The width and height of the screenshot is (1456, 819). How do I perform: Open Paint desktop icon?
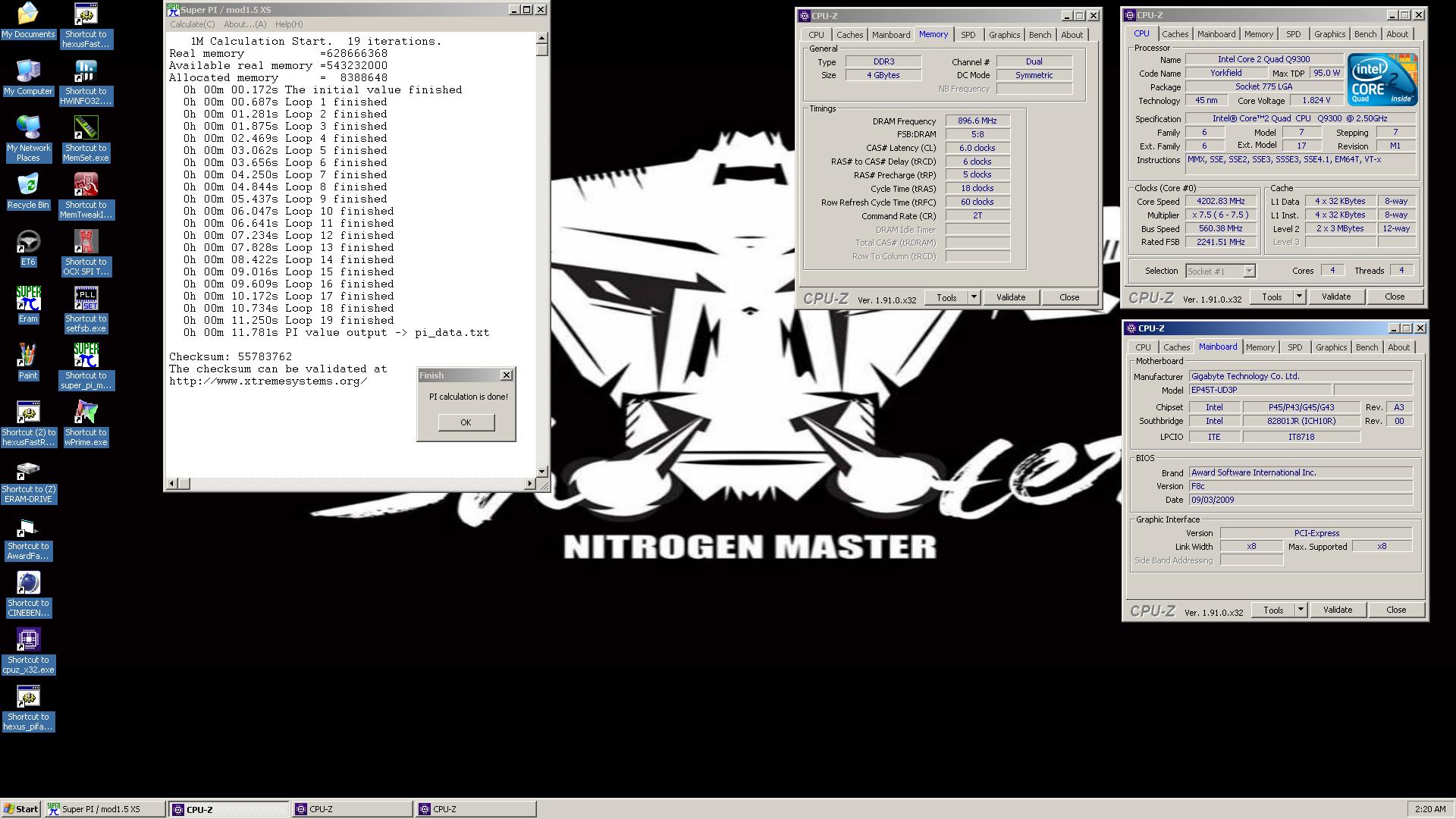click(28, 362)
